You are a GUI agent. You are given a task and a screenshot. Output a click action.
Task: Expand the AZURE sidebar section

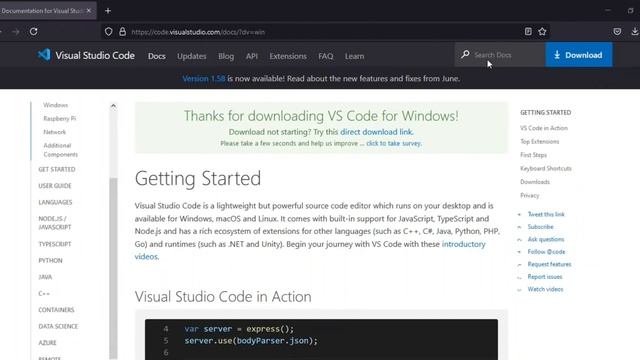pyautogui.click(x=47, y=342)
